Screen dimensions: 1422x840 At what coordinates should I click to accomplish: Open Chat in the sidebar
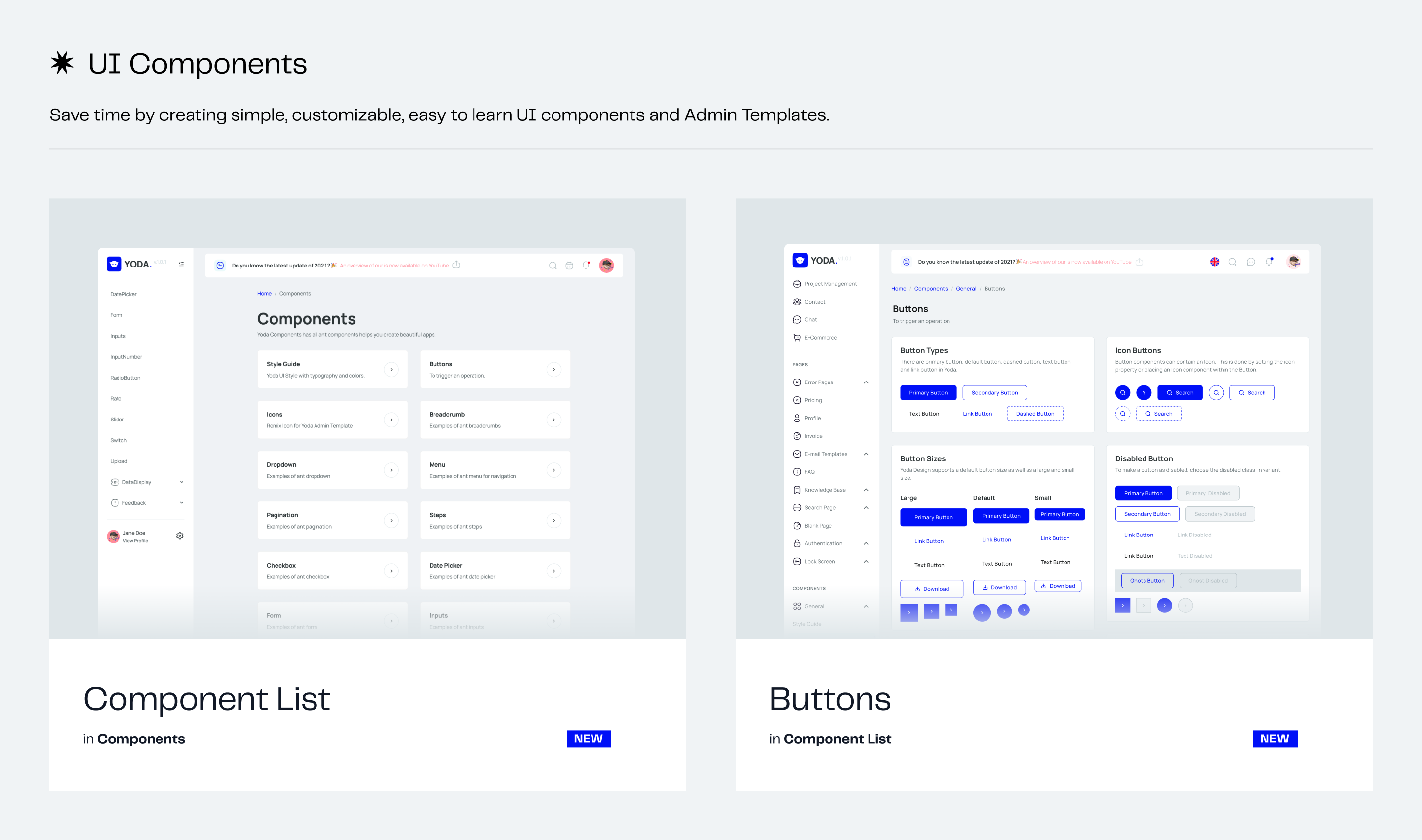coord(805,320)
